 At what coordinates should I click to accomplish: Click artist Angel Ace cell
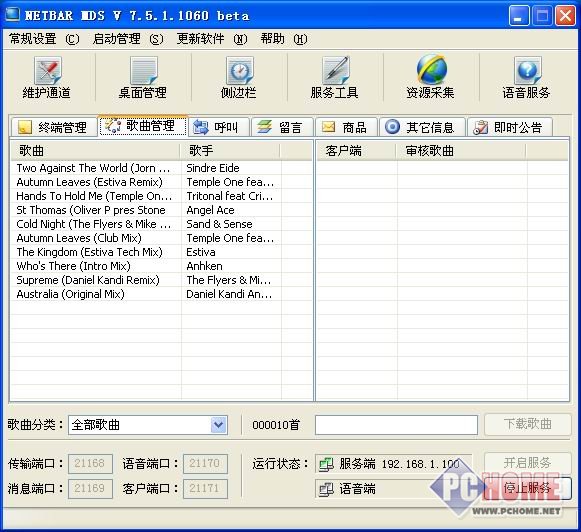pyautogui.click(x=210, y=210)
